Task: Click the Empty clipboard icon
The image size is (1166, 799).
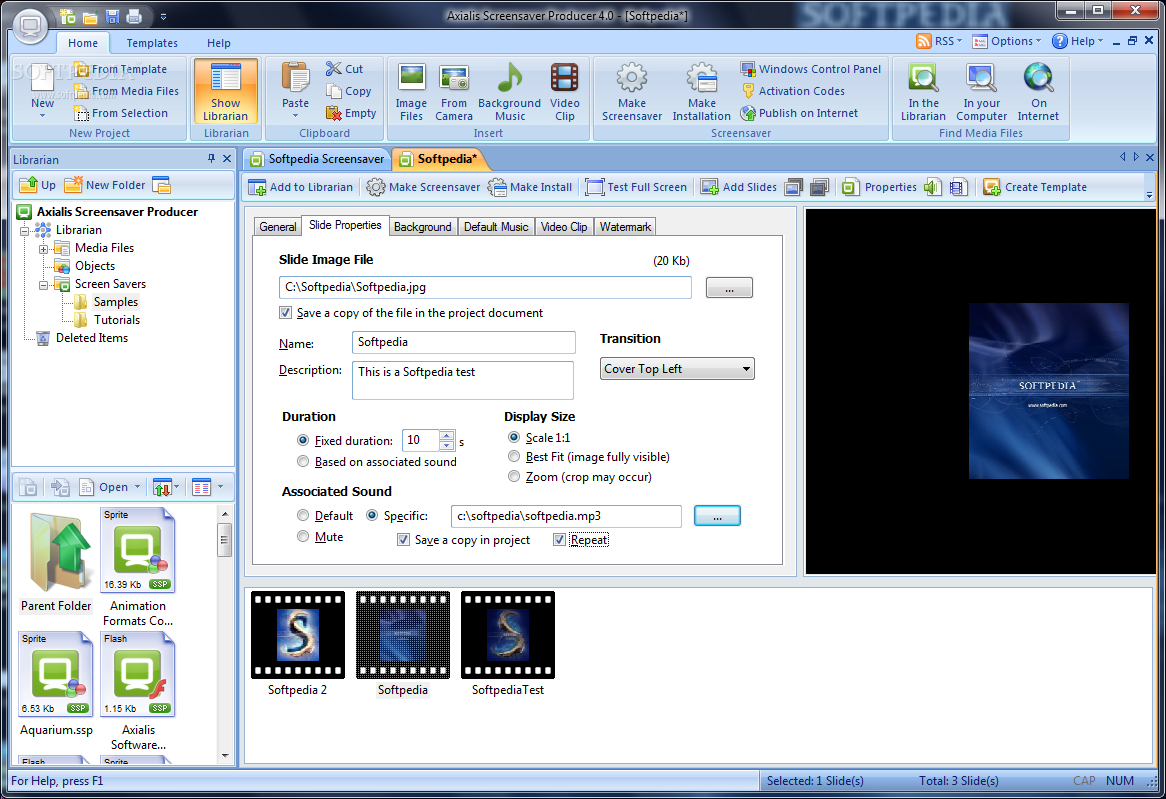Action: pyautogui.click(x=334, y=113)
